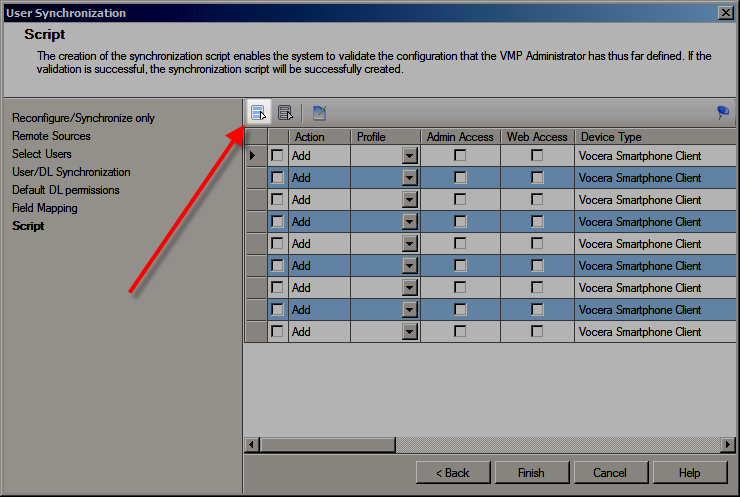740x497 pixels.
Task: Click the Admin Access column header
Action: (460, 137)
